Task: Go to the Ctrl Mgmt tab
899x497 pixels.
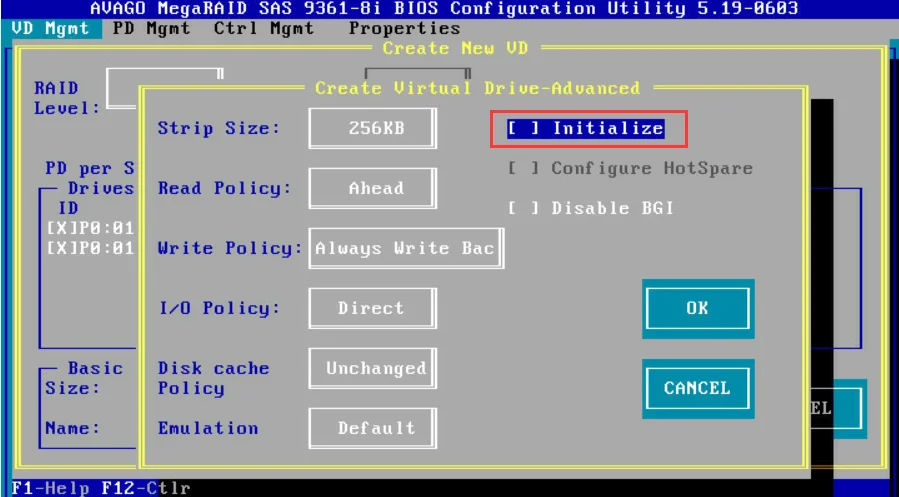Action: coord(264,29)
